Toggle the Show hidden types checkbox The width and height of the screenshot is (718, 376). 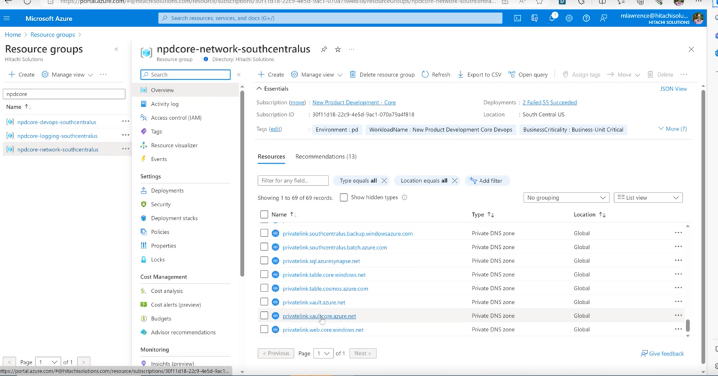click(344, 197)
